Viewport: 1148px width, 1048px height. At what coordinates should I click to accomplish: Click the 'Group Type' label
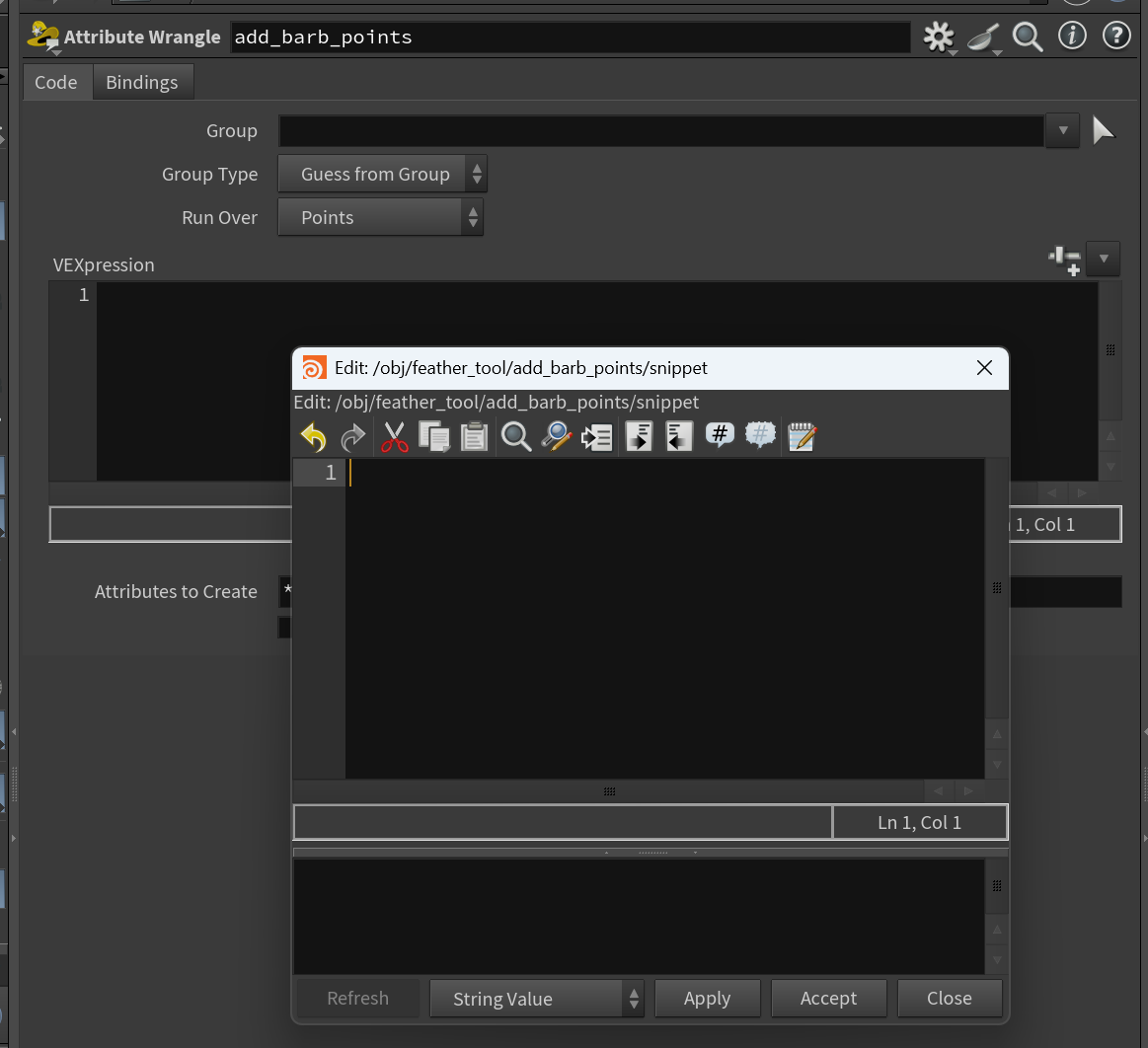tap(209, 175)
